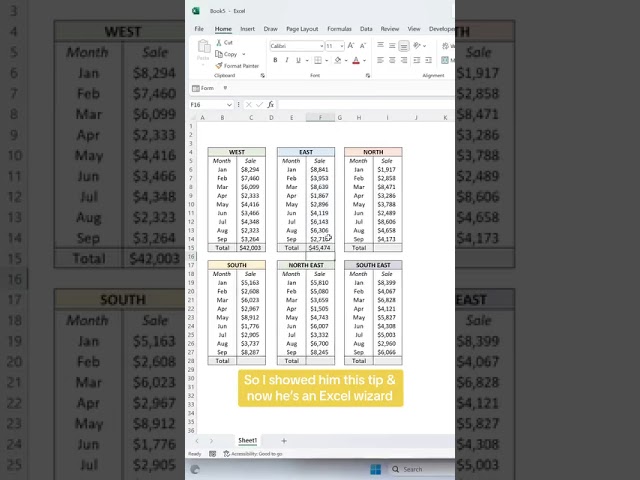Viewport: 640px width, 480px height.
Task: Open the Name Box F16 dropdown
Action: click(x=229, y=105)
